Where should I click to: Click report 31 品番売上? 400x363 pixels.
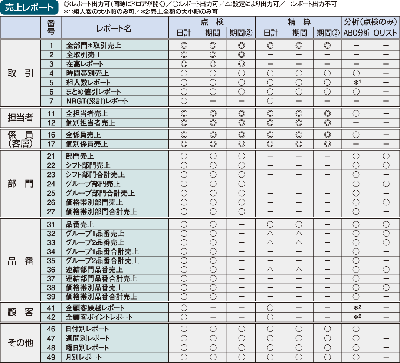point(80,224)
